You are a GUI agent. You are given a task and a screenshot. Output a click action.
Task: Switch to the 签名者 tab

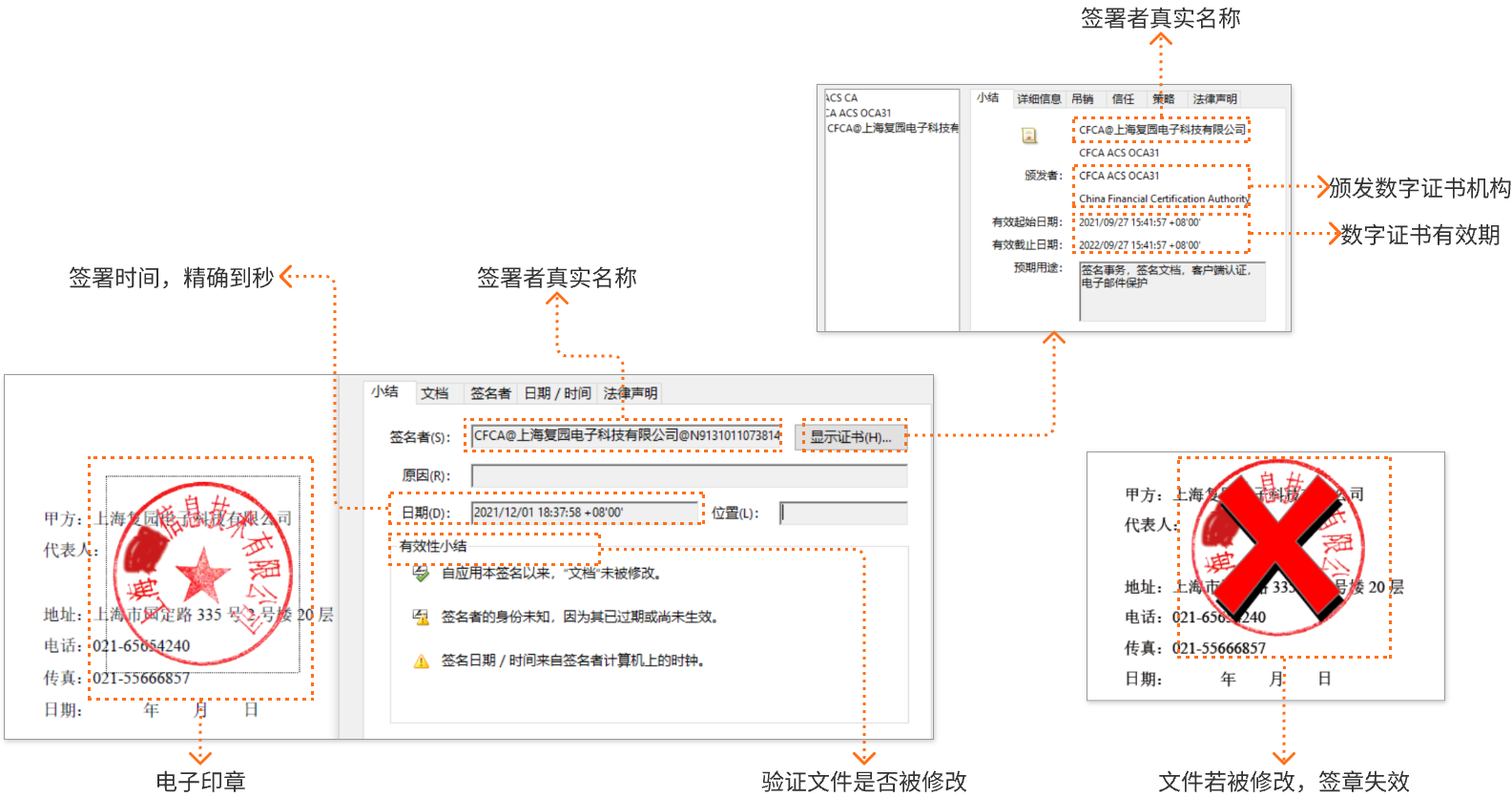(x=490, y=393)
